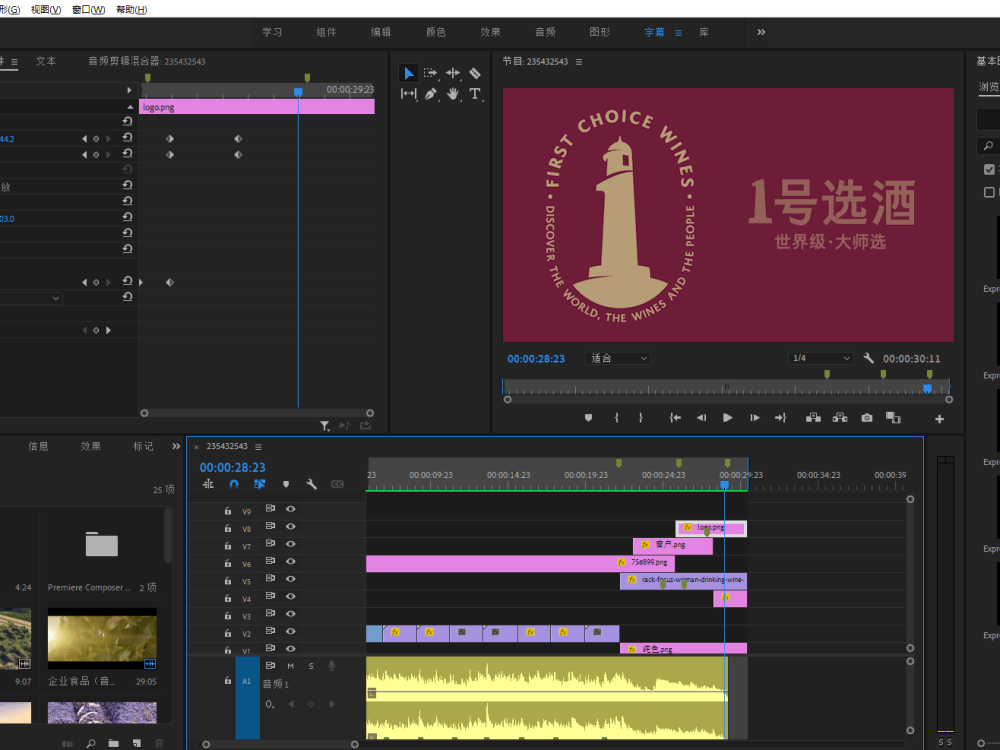
Task: Mark In point in Program monitor
Action: coord(616,418)
